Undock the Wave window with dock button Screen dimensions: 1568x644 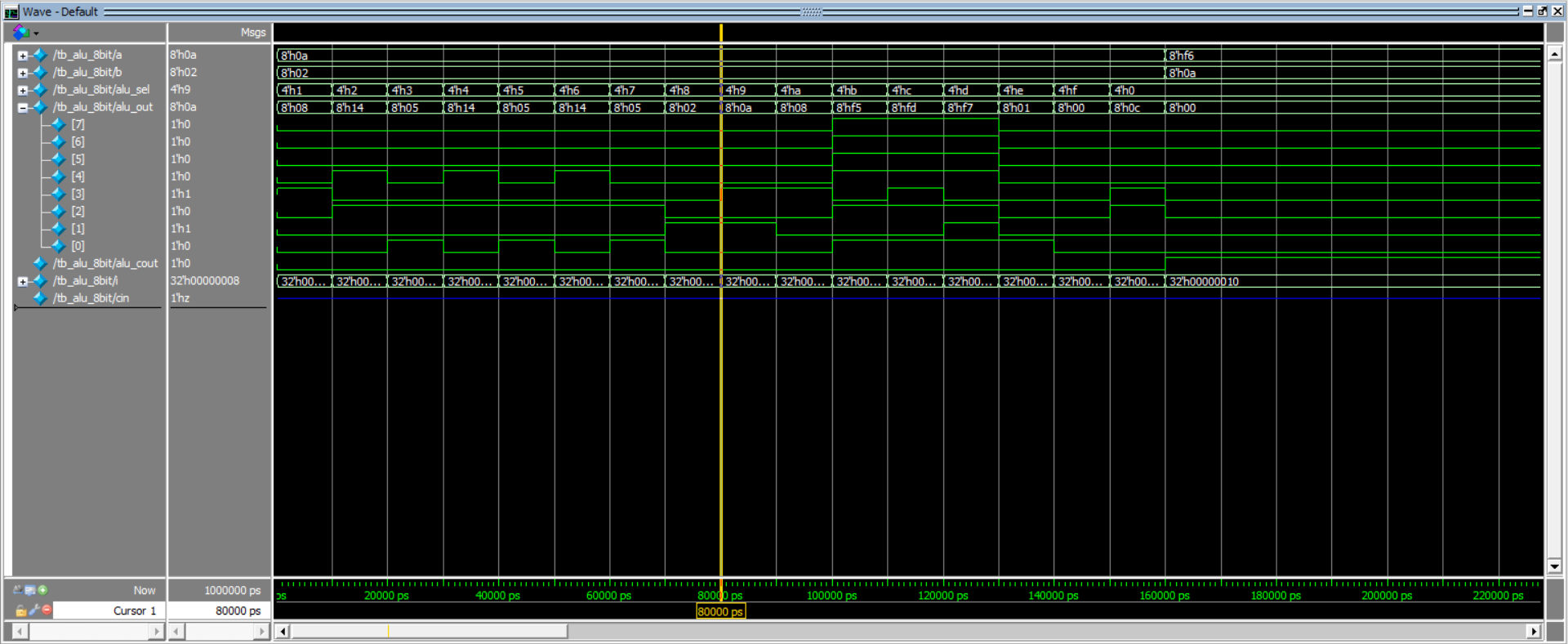pyautogui.click(x=1543, y=11)
